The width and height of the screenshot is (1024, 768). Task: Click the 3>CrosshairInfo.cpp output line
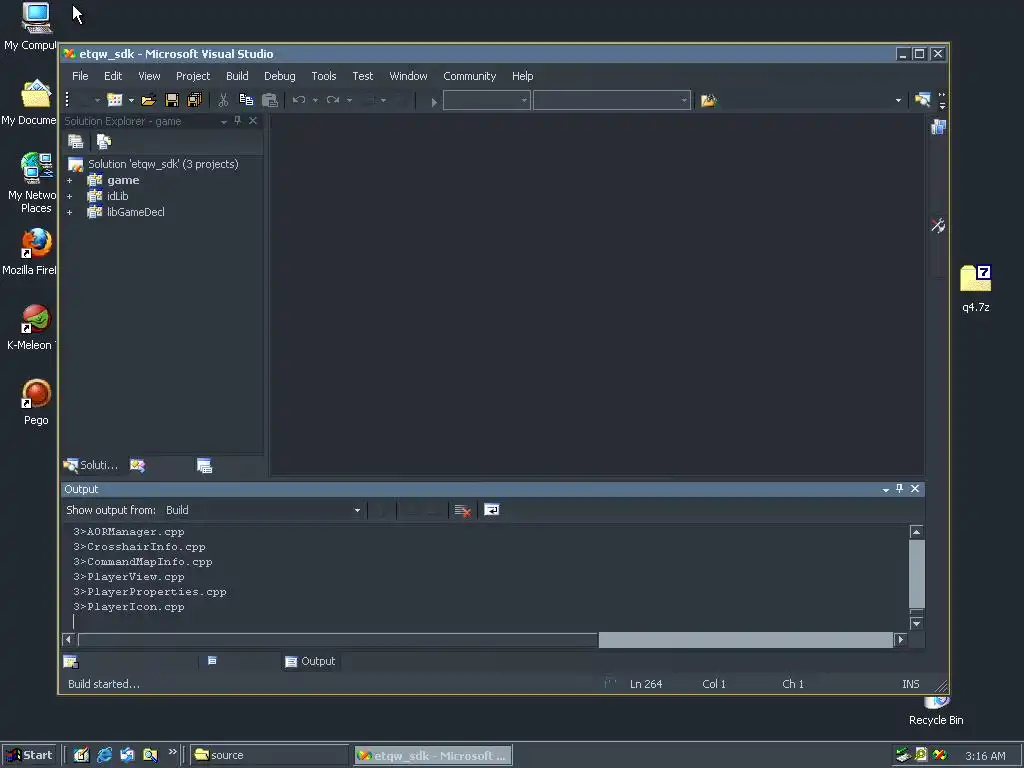139,547
